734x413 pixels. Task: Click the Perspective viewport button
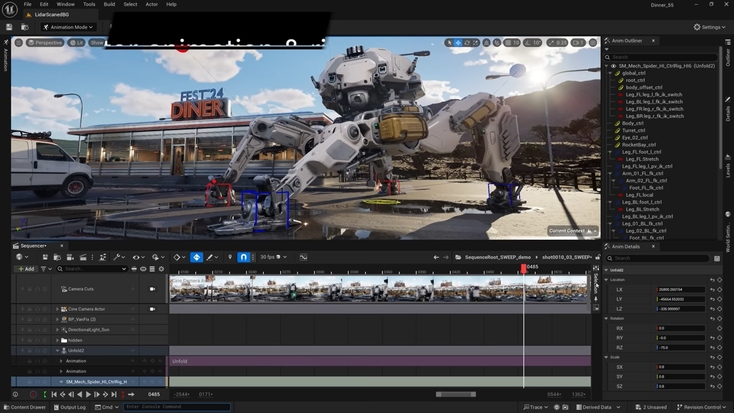coord(45,43)
